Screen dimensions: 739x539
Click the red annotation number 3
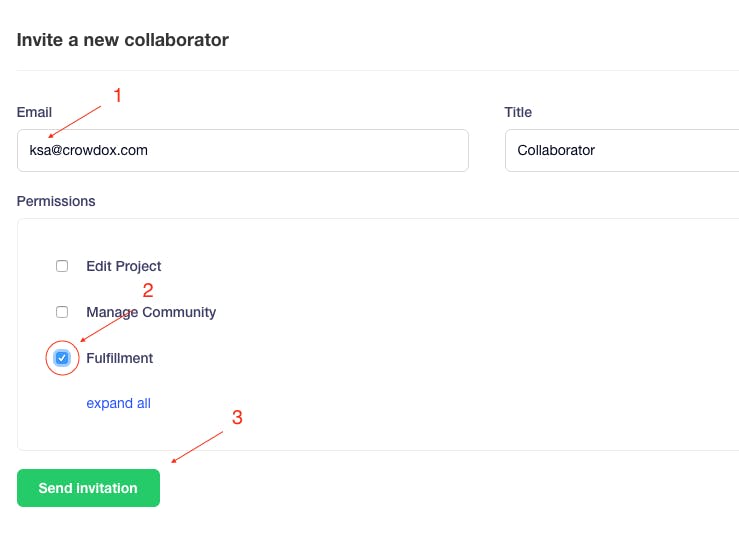[237, 417]
